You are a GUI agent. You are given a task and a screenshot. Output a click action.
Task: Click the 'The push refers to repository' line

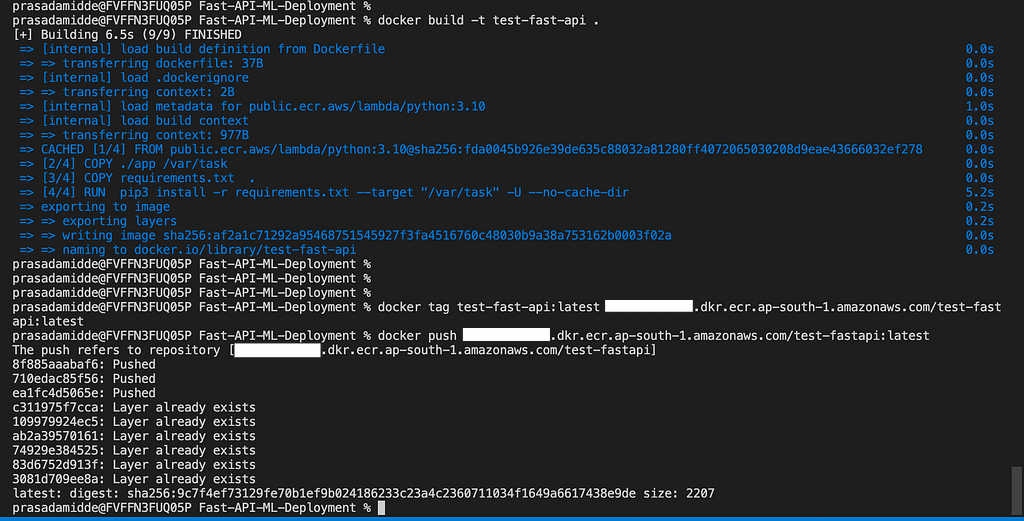[x=334, y=350]
